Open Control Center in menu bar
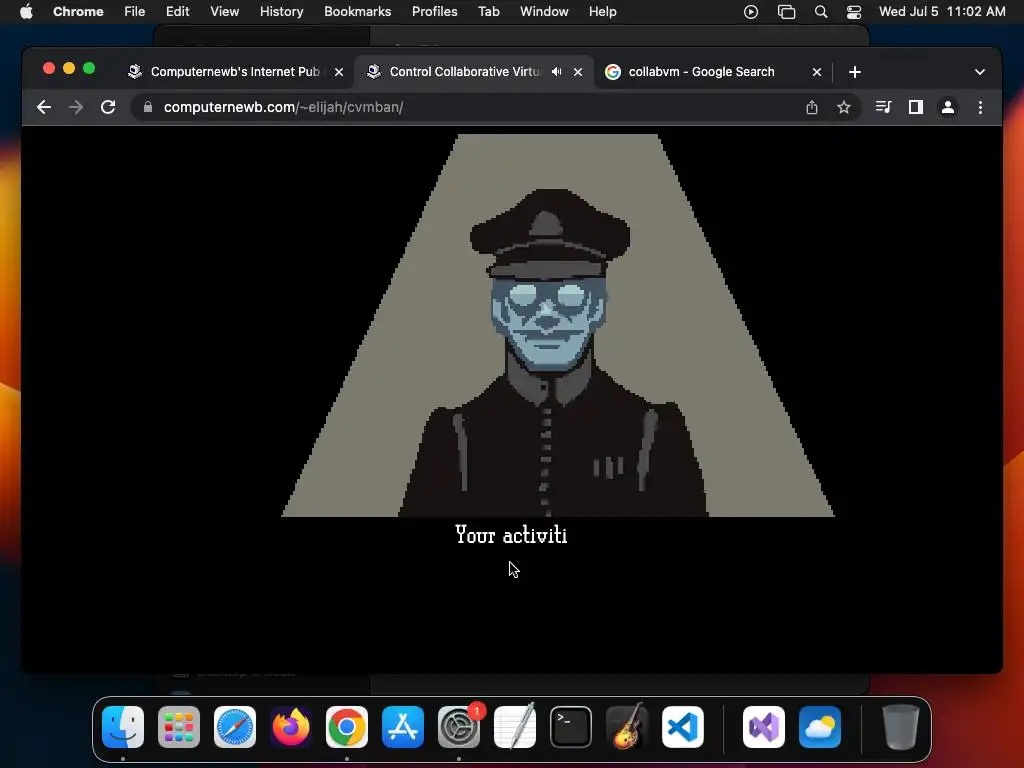Image resolution: width=1024 pixels, height=768 pixels. (x=854, y=12)
